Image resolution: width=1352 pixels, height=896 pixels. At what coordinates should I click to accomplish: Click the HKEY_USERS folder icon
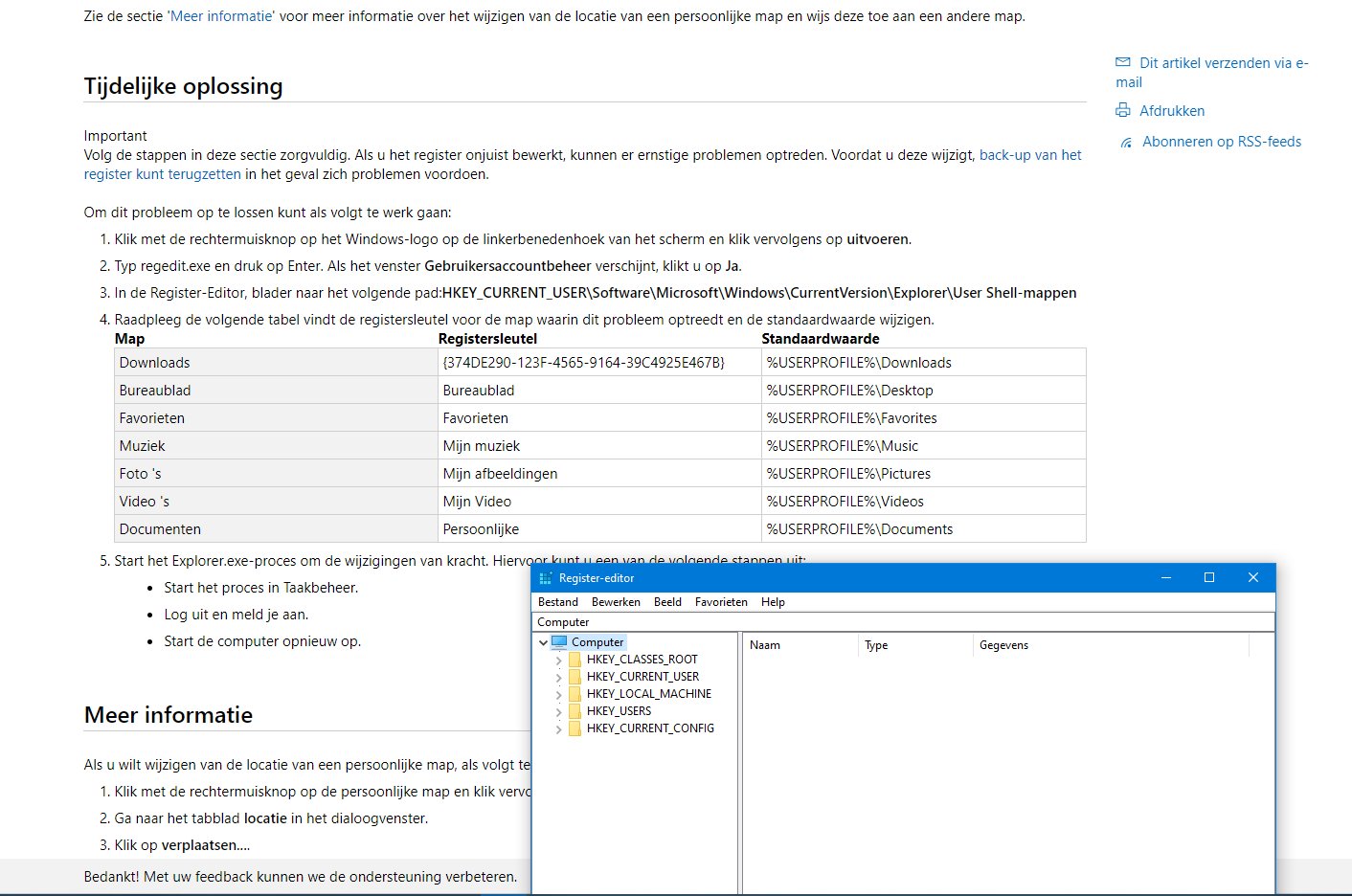tap(575, 711)
